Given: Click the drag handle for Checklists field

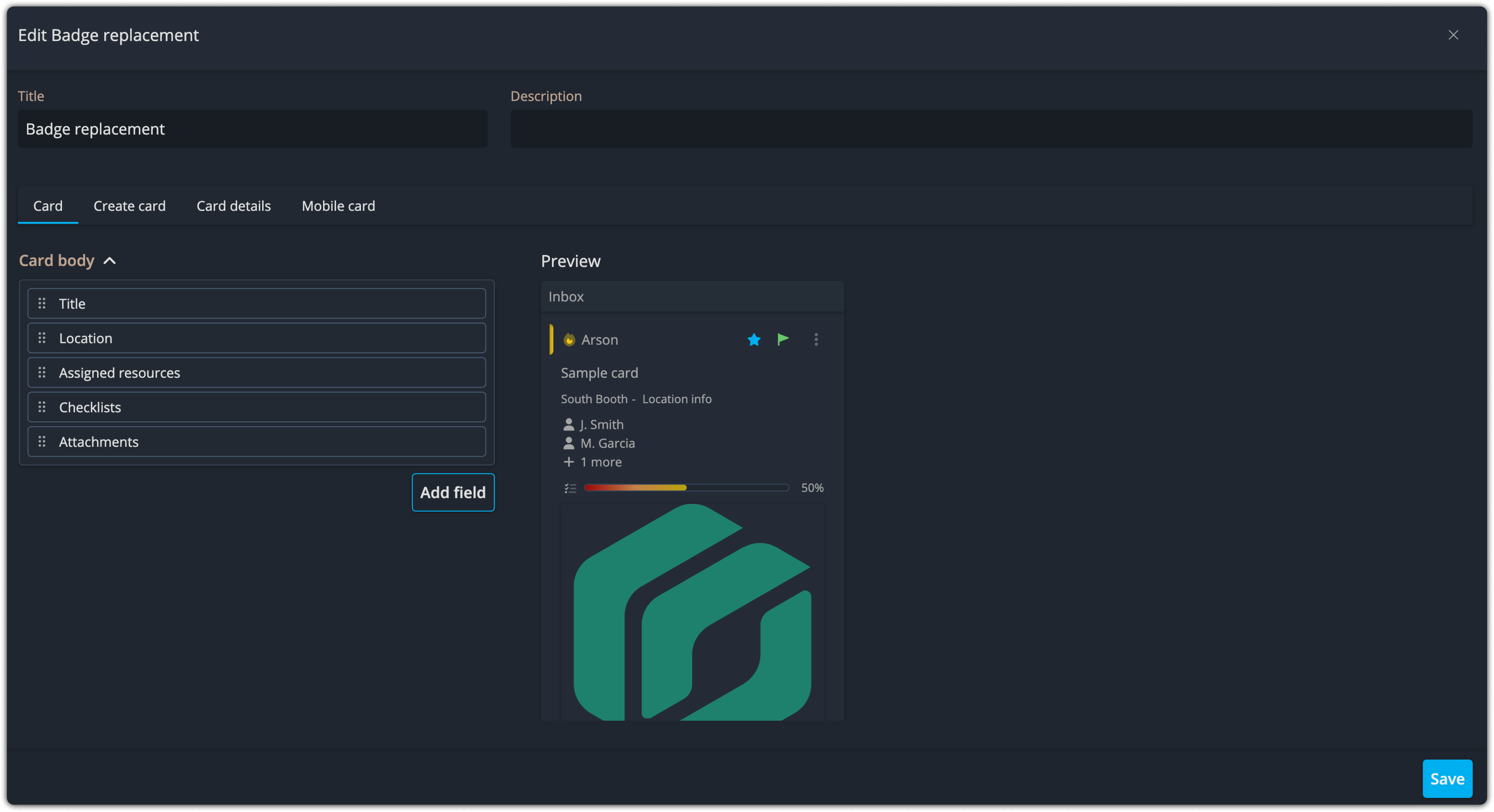Looking at the screenshot, I should click(42, 407).
